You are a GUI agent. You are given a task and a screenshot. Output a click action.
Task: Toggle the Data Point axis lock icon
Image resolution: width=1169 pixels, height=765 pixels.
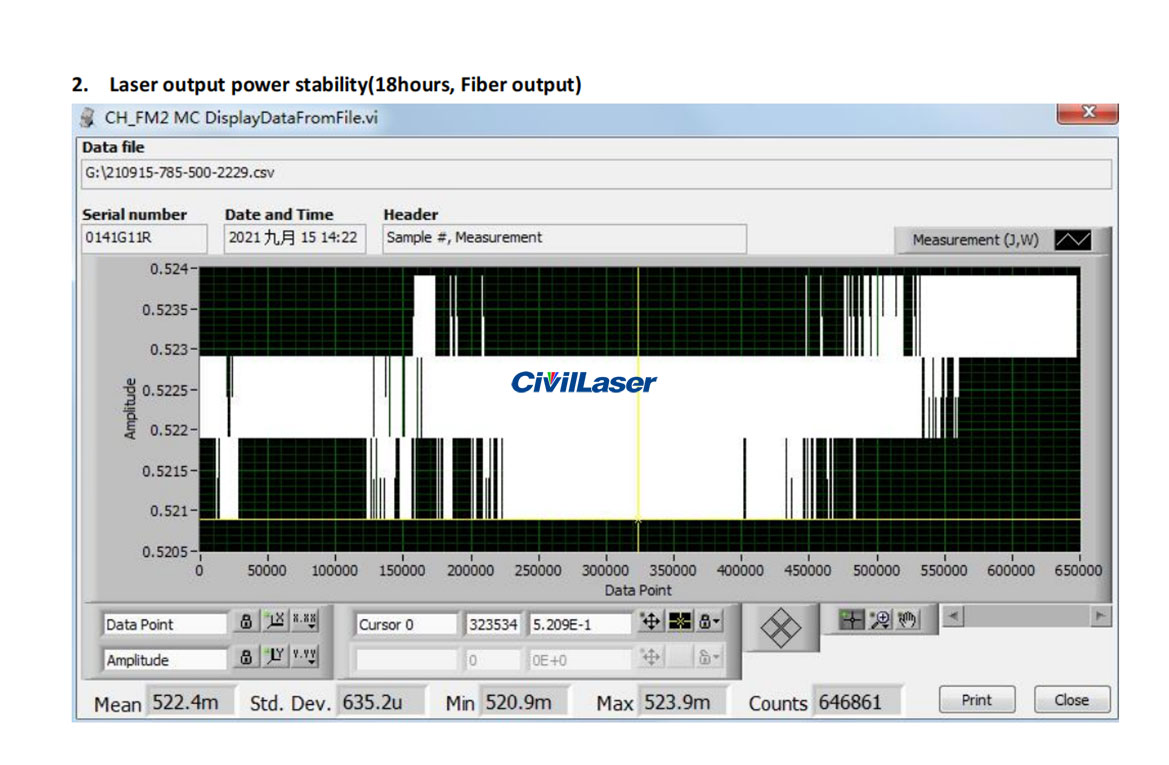tap(246, 622)
